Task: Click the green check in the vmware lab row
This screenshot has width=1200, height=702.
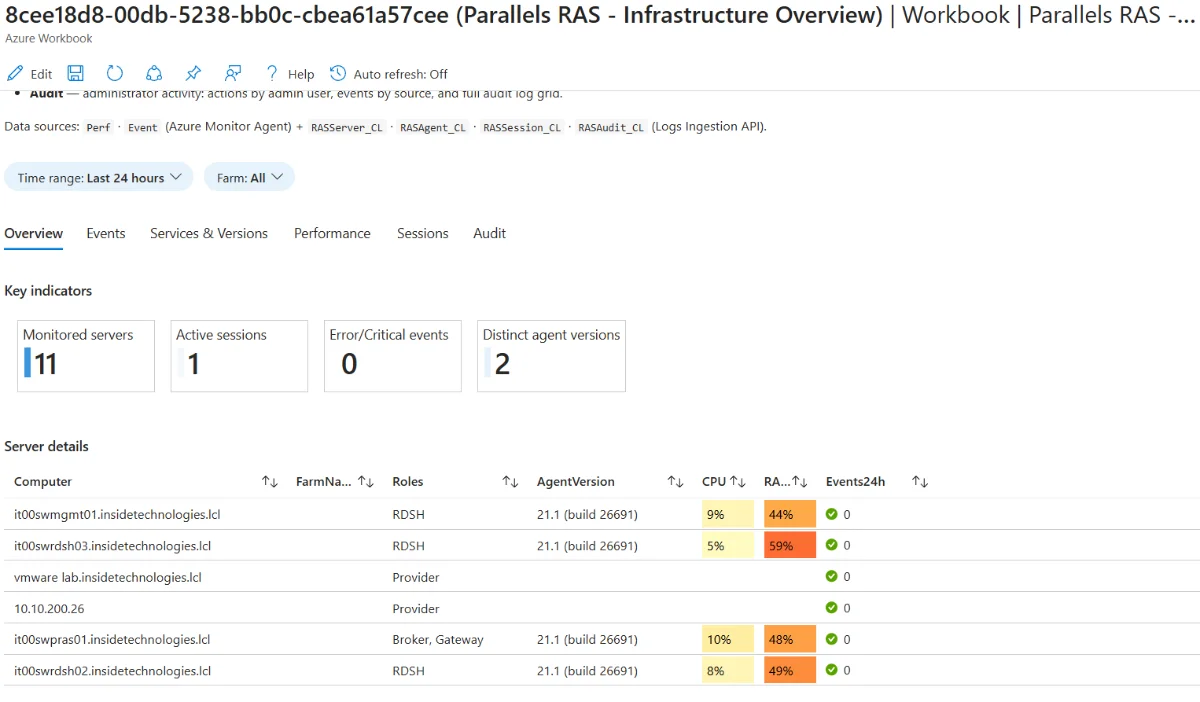Action: coord(831,577)
